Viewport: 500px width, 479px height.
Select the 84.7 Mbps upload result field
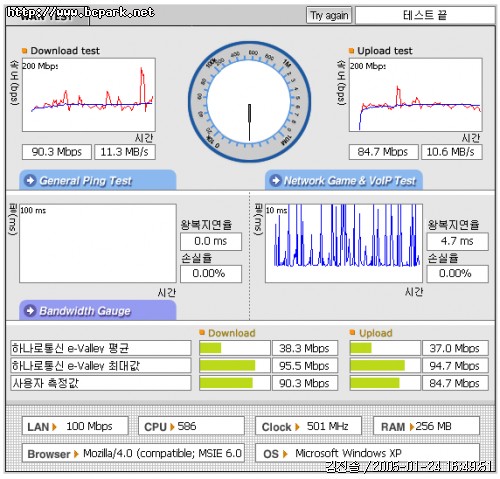tap(383, 152)
